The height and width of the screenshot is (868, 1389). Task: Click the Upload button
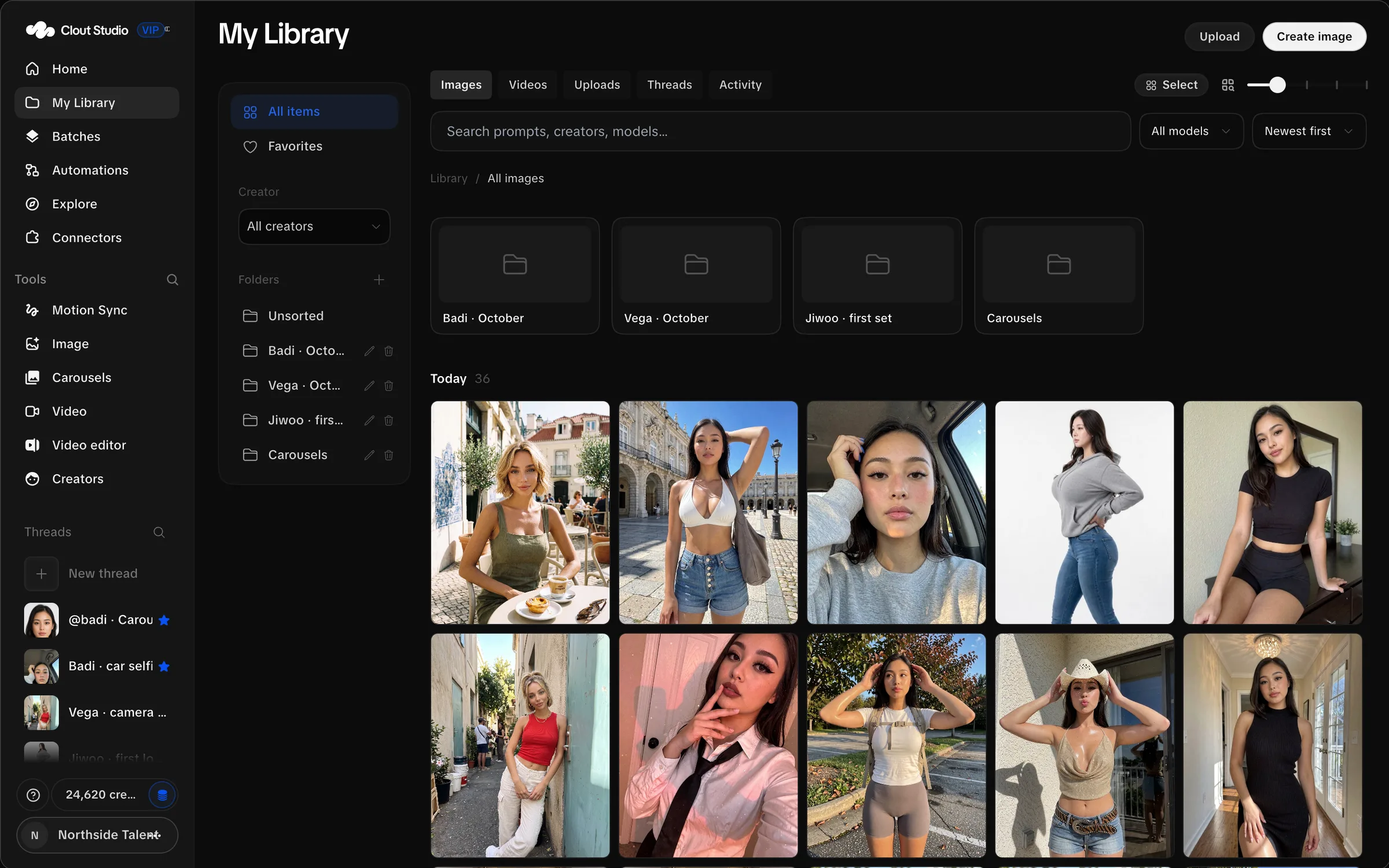1219,36
